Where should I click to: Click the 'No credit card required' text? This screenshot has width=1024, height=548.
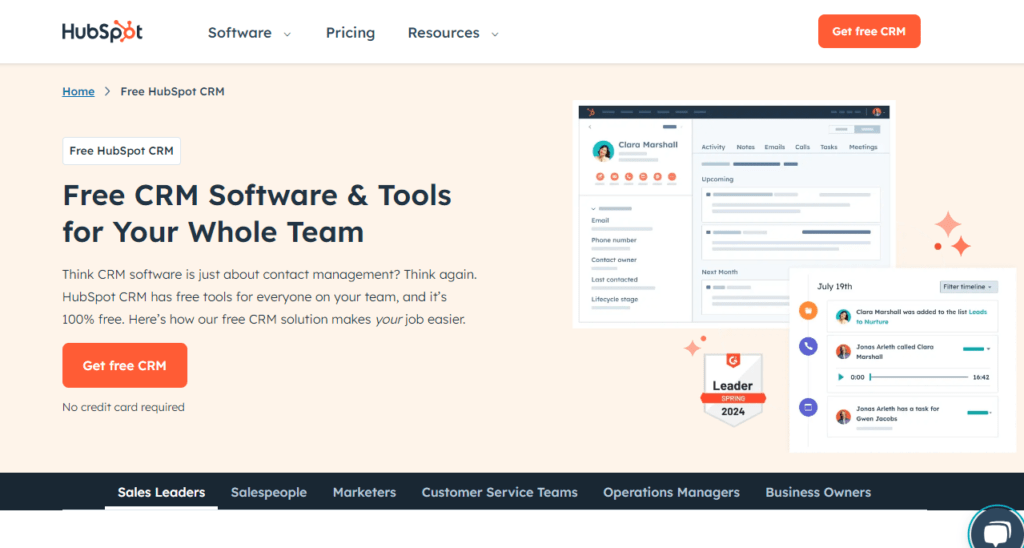pos(123,407)
